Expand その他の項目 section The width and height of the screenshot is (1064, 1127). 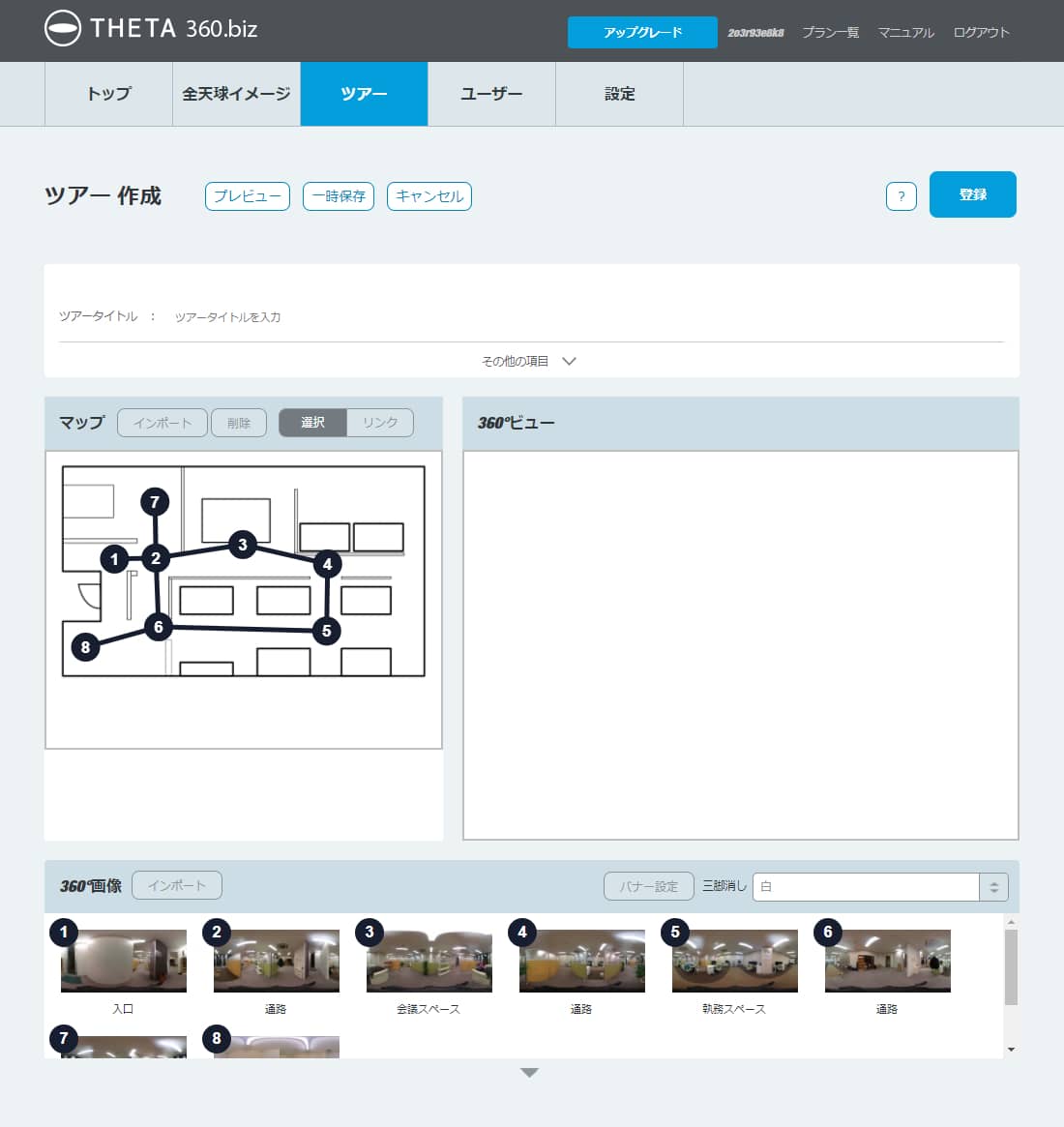click(529, 361)
